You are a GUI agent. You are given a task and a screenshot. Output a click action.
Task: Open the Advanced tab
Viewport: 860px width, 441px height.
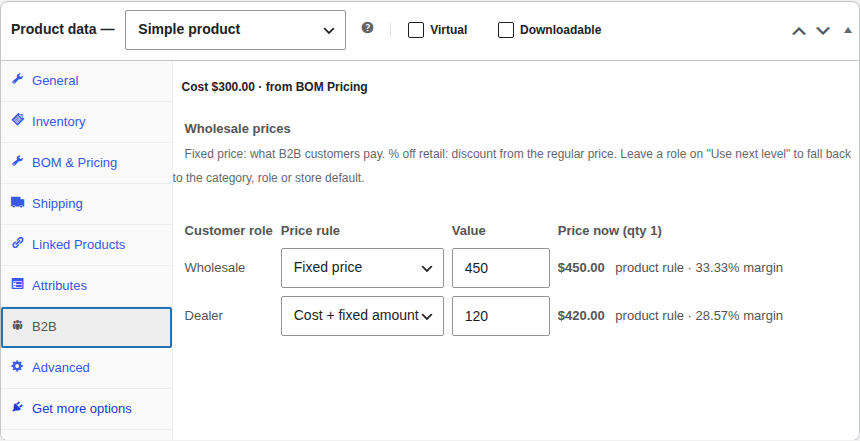tap(87, 368)
